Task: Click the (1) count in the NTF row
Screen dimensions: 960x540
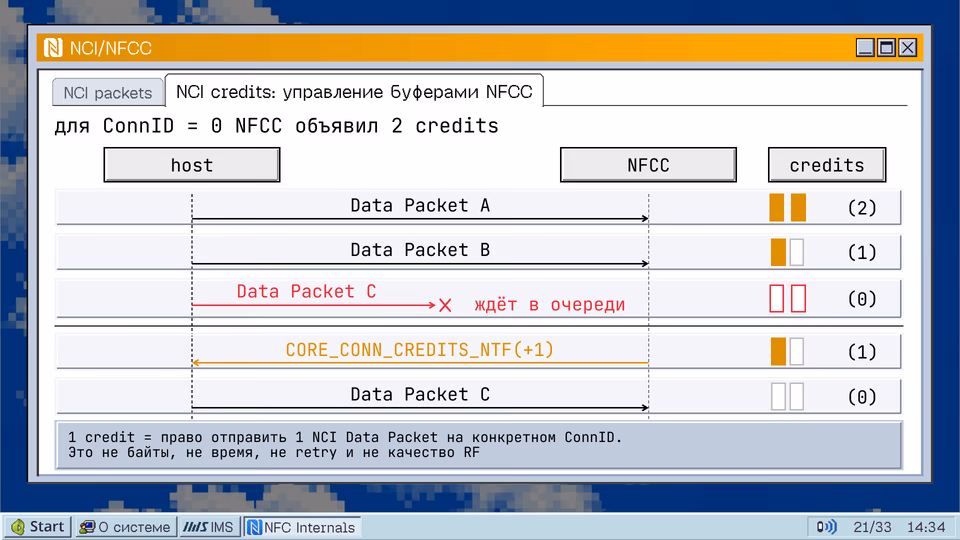Action: tap(862, 352)
